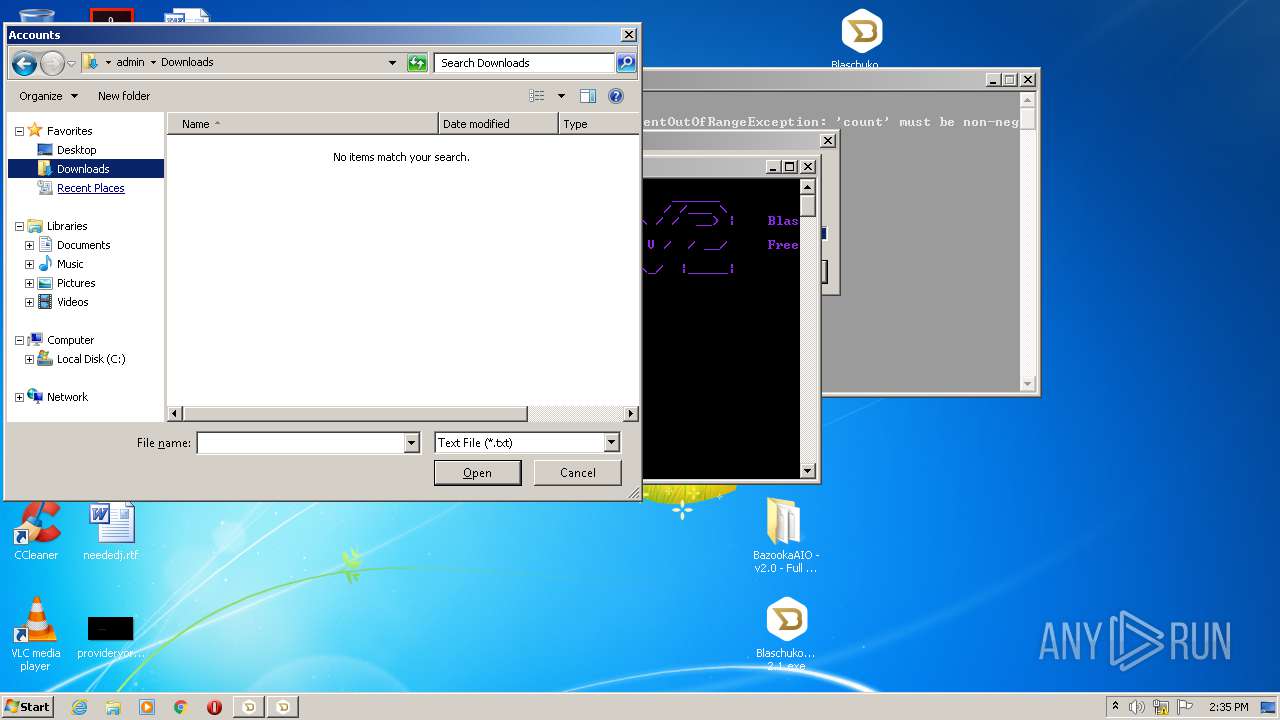1280x720 pixels.
Task: Select the Blaschuko exe desktop icon near the bottom
Action: 786,635
